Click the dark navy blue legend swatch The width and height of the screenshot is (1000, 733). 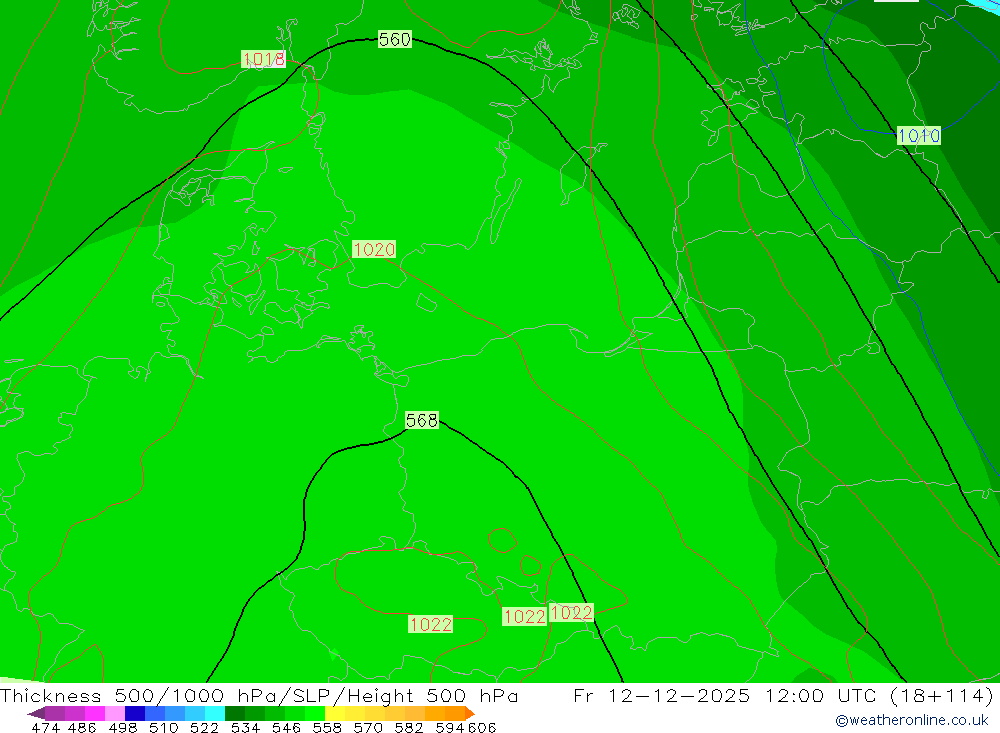[x=133, y=713]
